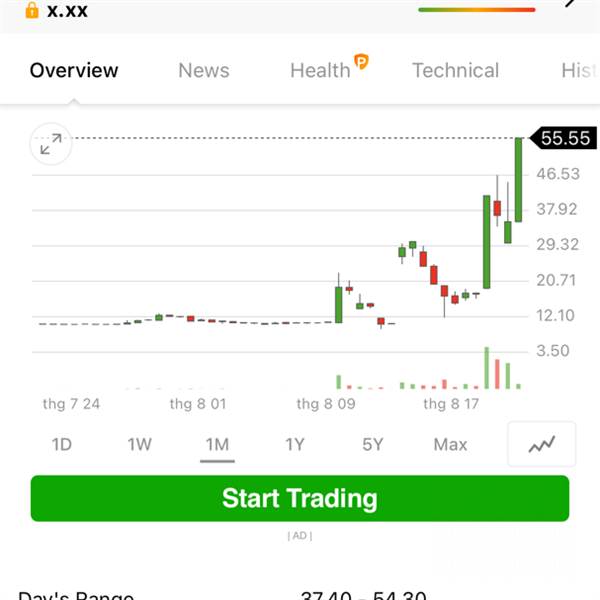Open the chart type line icon button
This screenshot has height=600, width=600.
click(541, 444)
